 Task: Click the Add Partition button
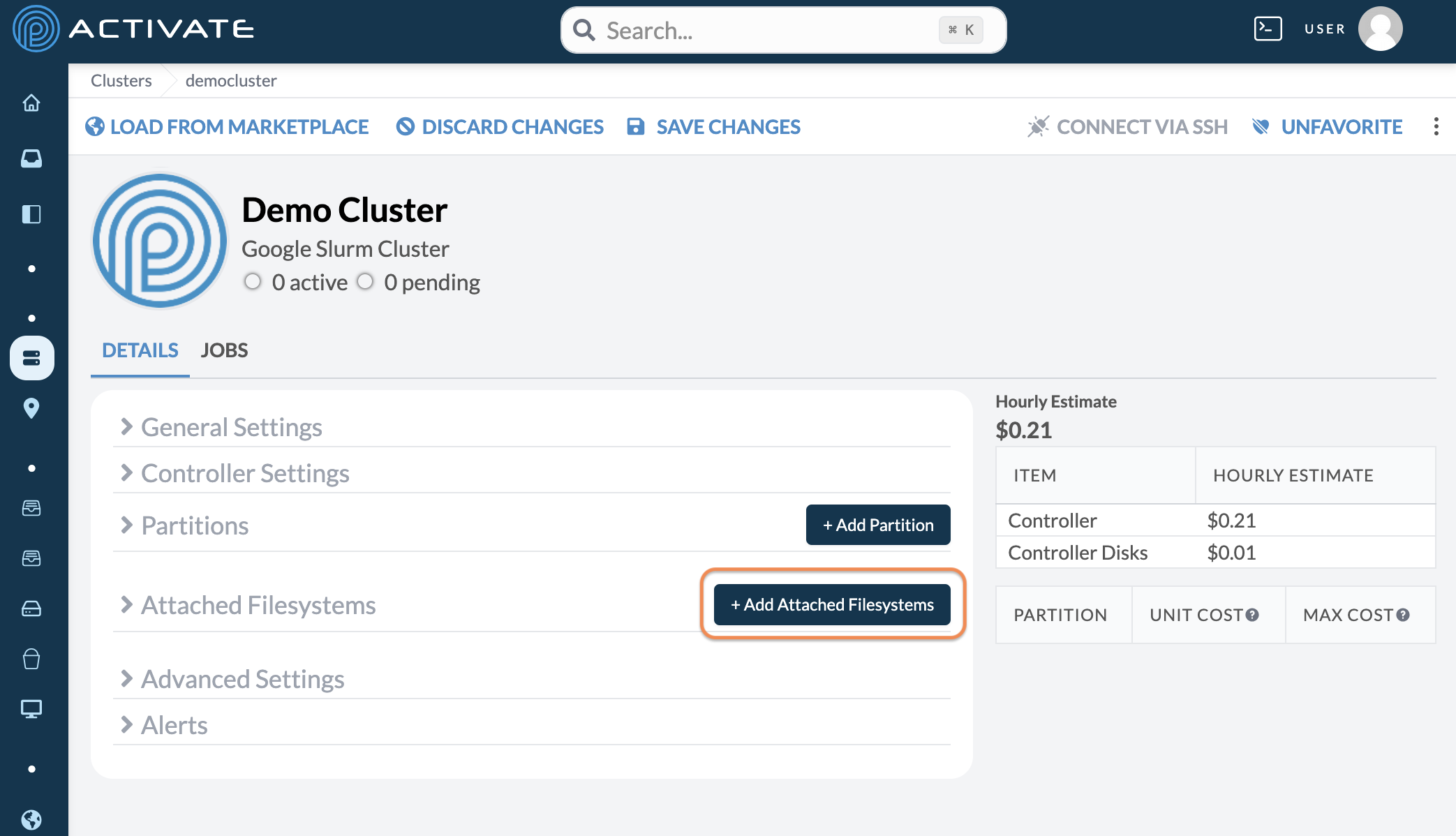pyautogui.click(x=878, y=525)
